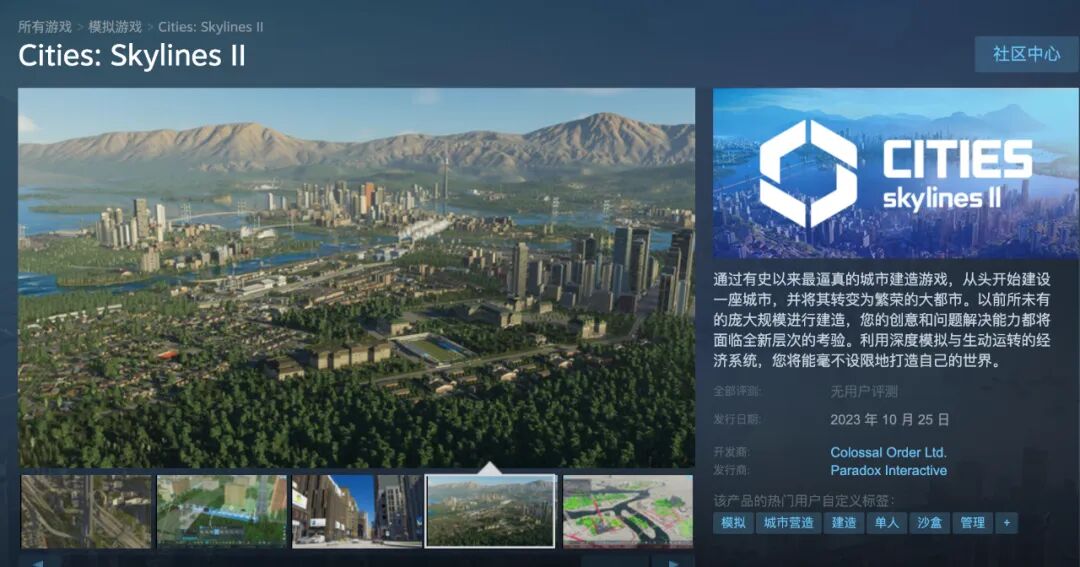
Task: Select the 沙盒 tag
Action: coord(929,523)
